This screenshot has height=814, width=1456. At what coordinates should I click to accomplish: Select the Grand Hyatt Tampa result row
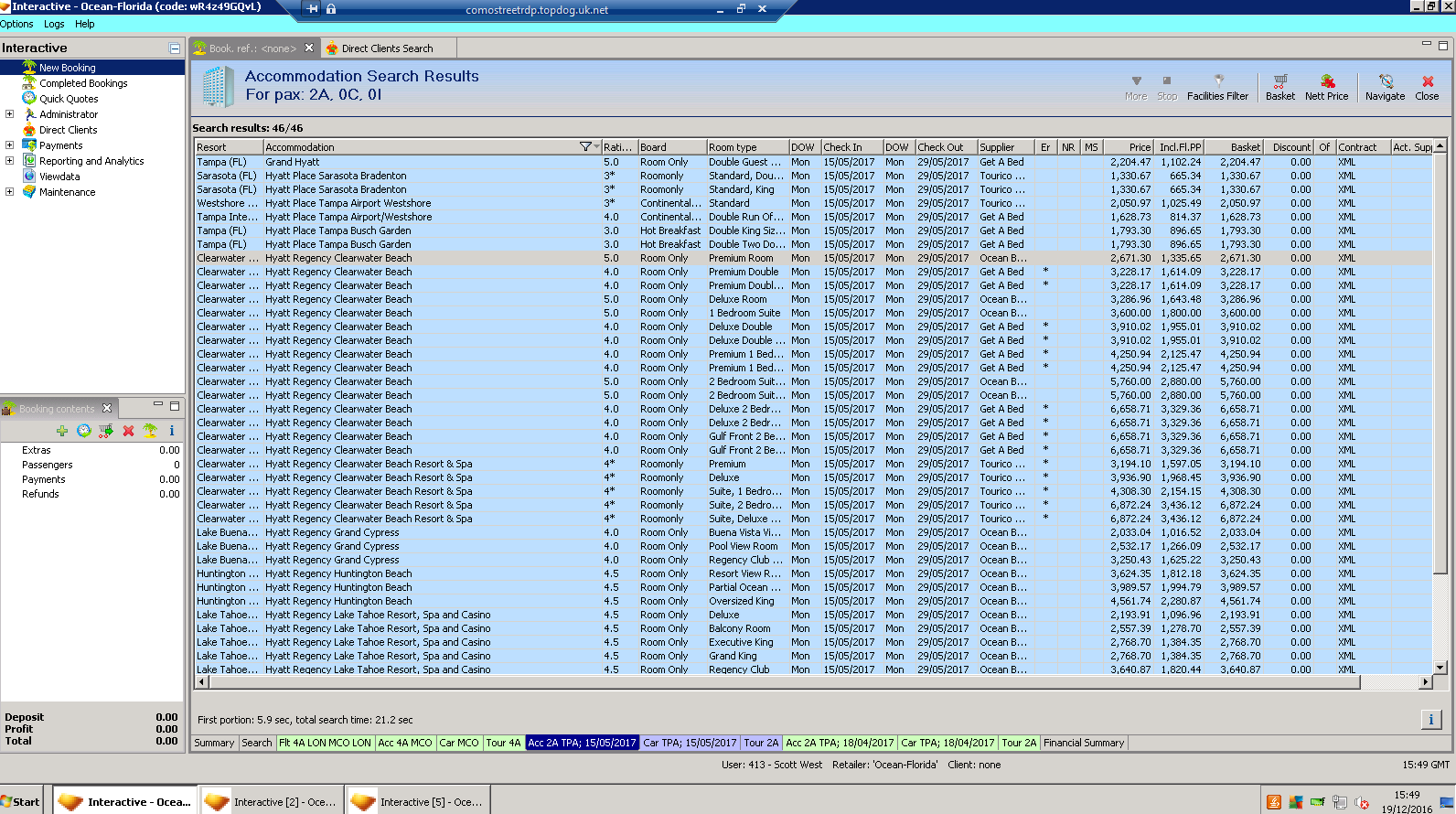pyautogui.click(x=812, y=162)
